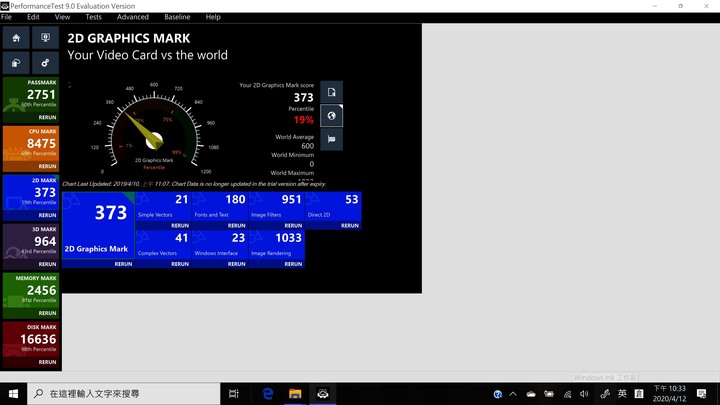Open the Baseline menu
The image size is (720, 405).
[x=177, y=17]
